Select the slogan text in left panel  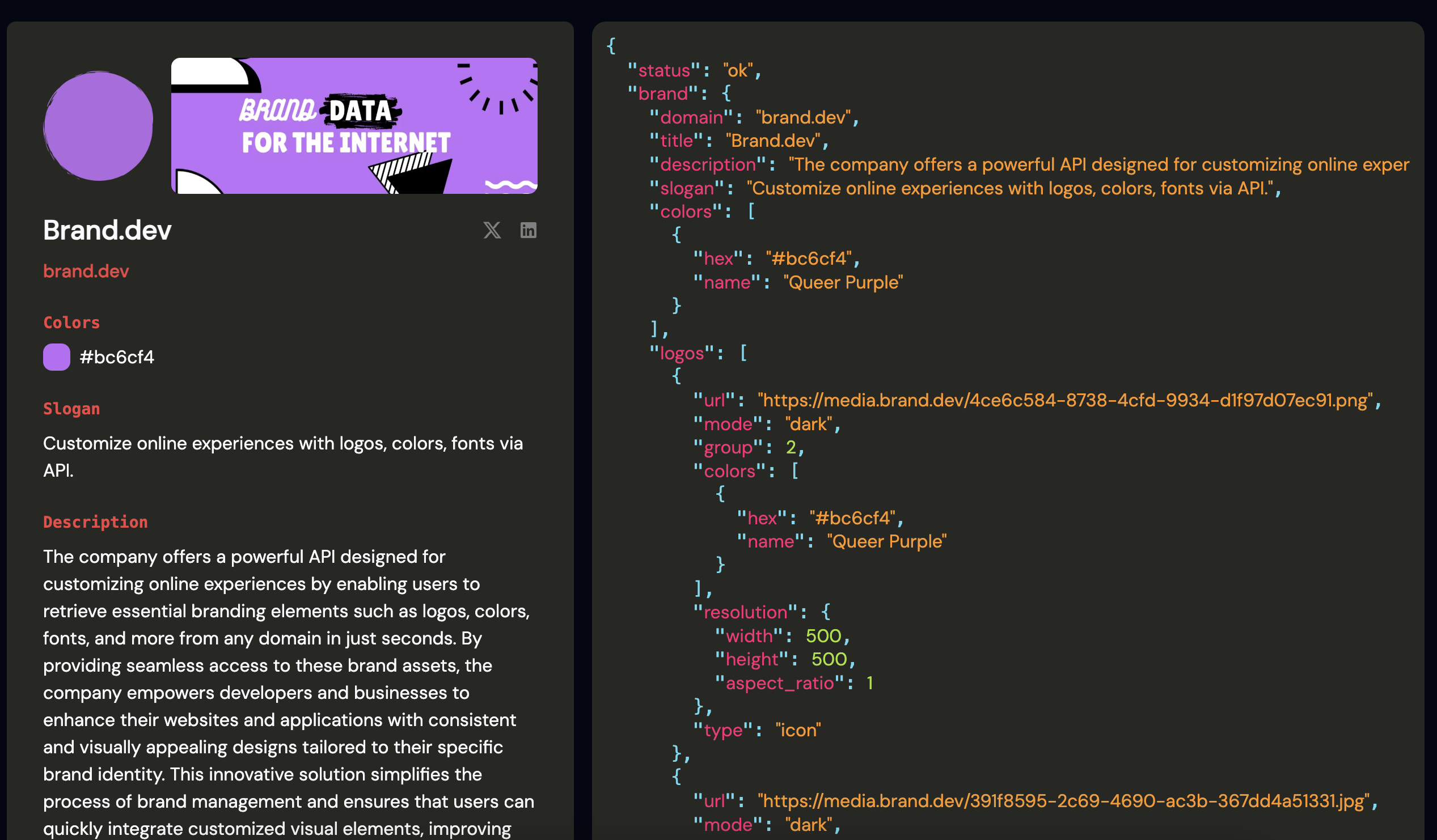283,457
